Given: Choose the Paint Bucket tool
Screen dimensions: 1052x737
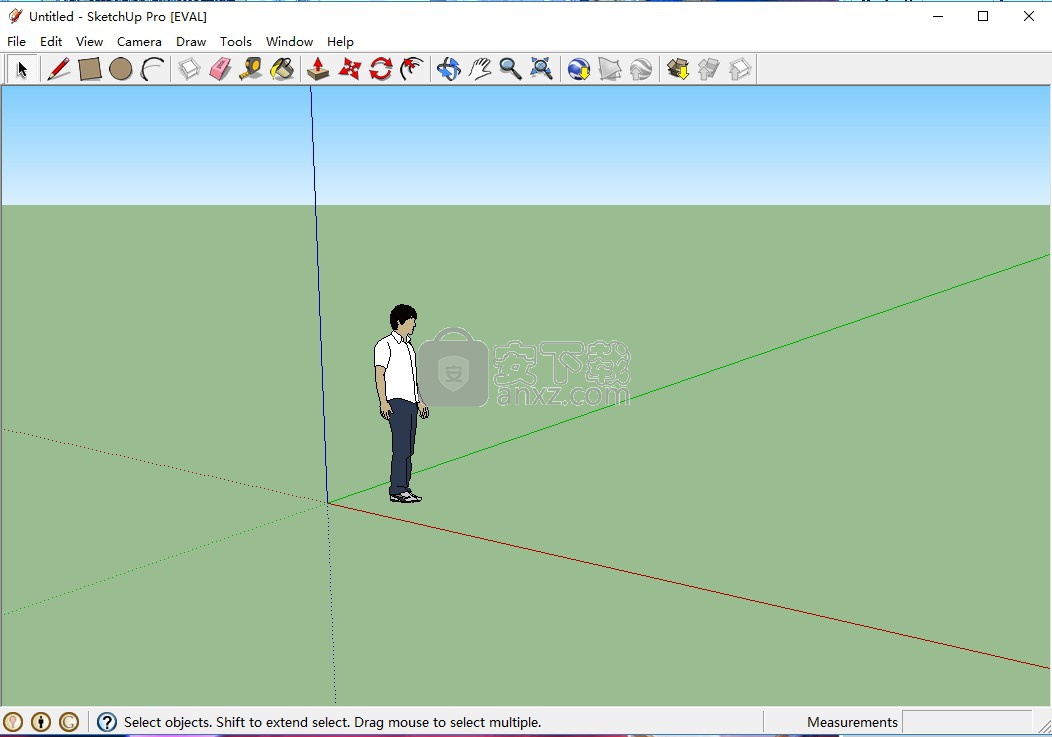Looking at the screenshot, I should pyautogui.click(x=282, y=69).
